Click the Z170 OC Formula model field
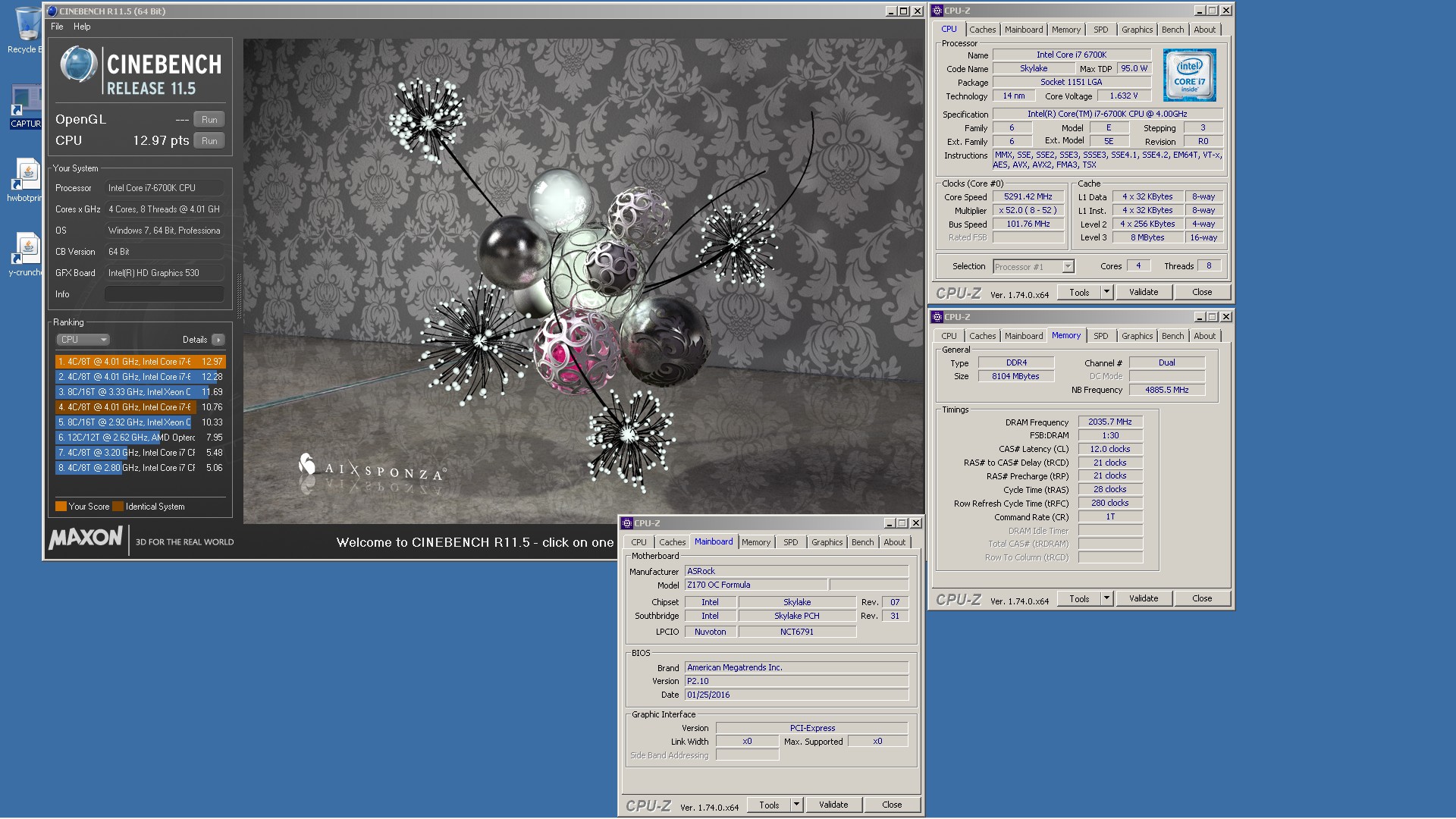Image resolution: width=1456 pixels, height=819 pixels. [x=755, y=585]
